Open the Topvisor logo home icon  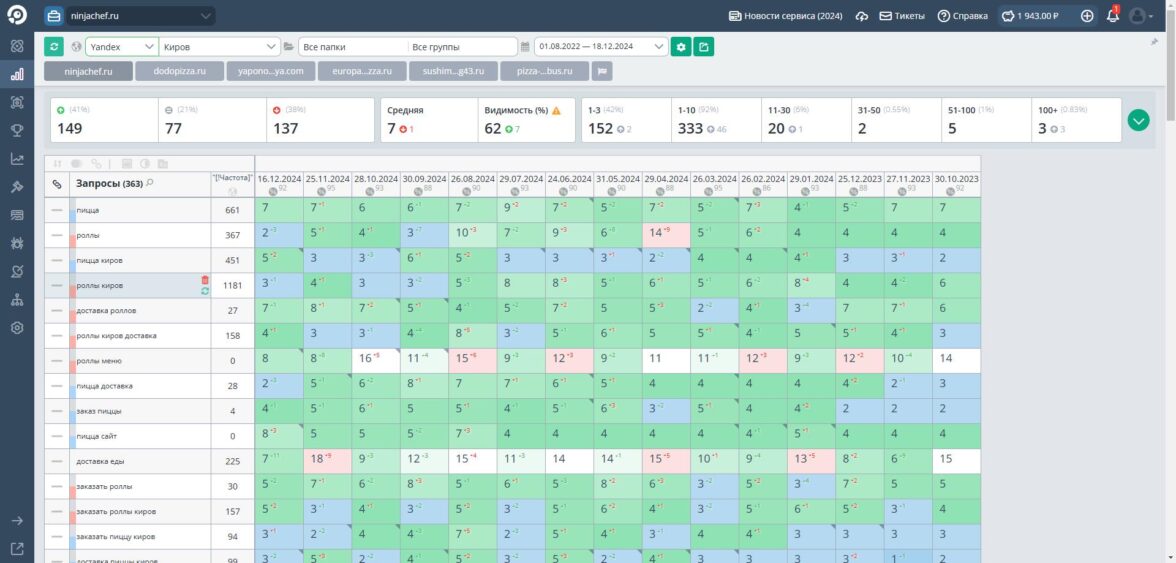click(16, 16)
